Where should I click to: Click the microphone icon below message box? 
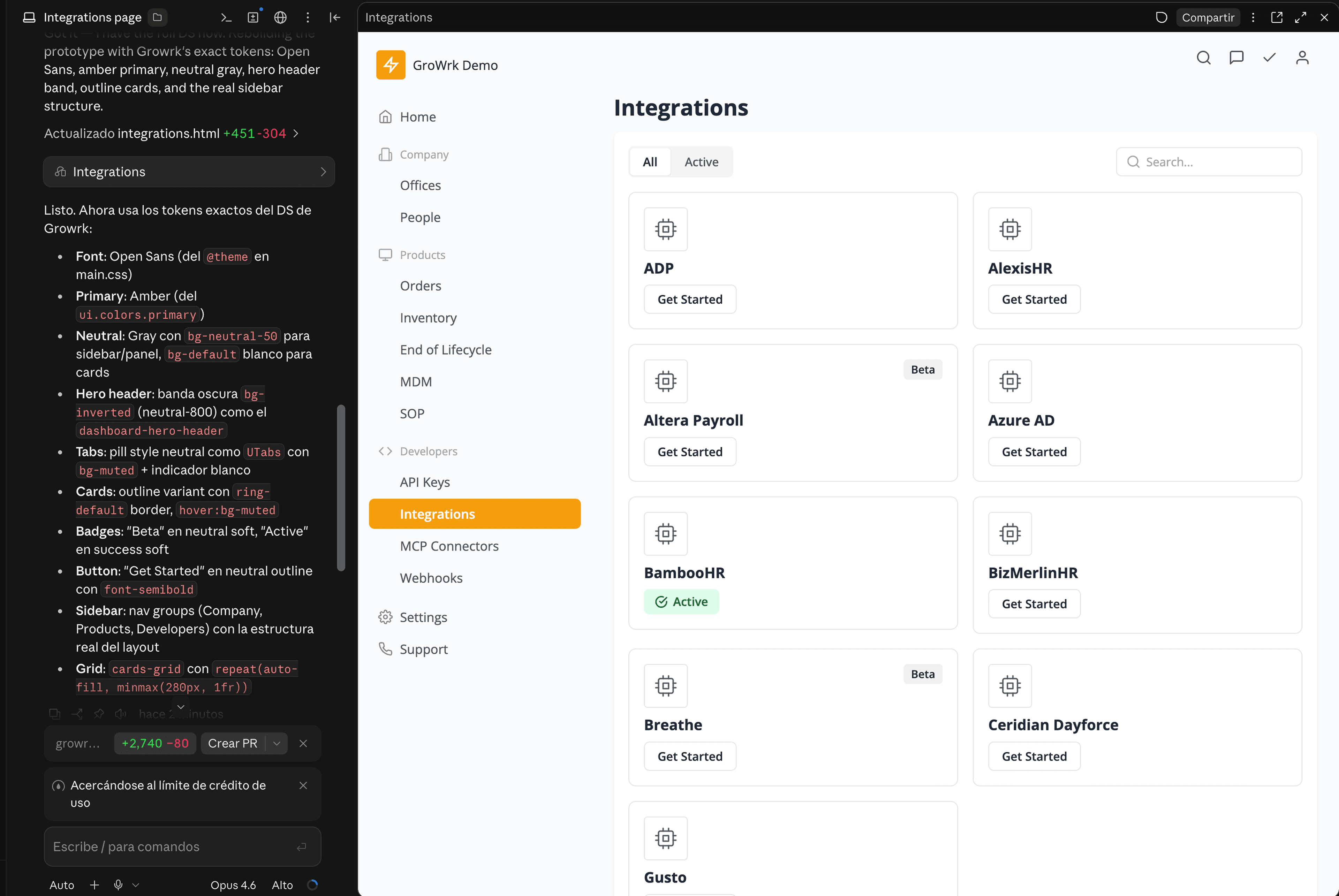click(x=118, y=884)
